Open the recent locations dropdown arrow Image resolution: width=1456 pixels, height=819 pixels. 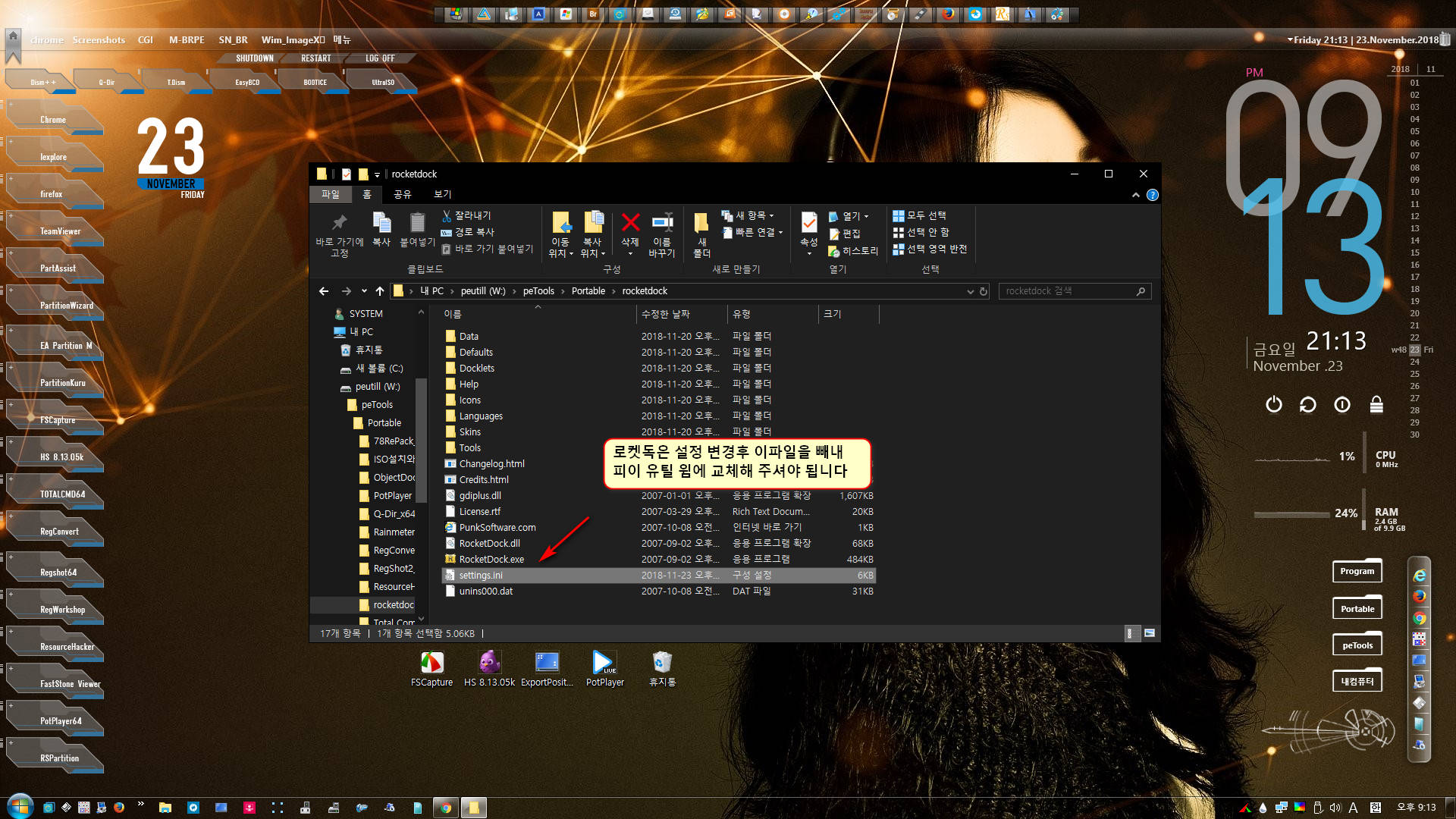[x=364, y=291]
